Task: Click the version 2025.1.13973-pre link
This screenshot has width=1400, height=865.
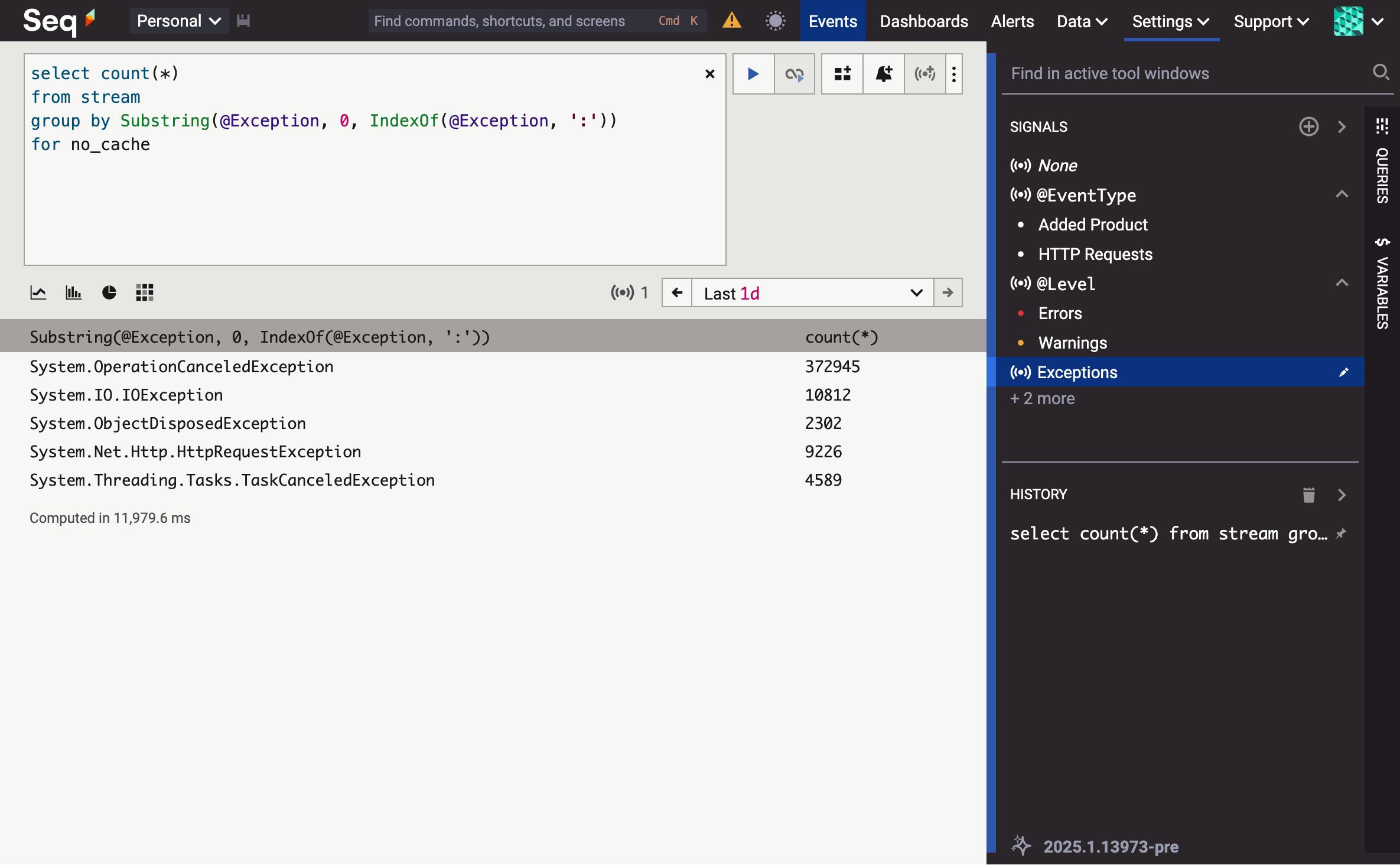Action: point(1111,847)
